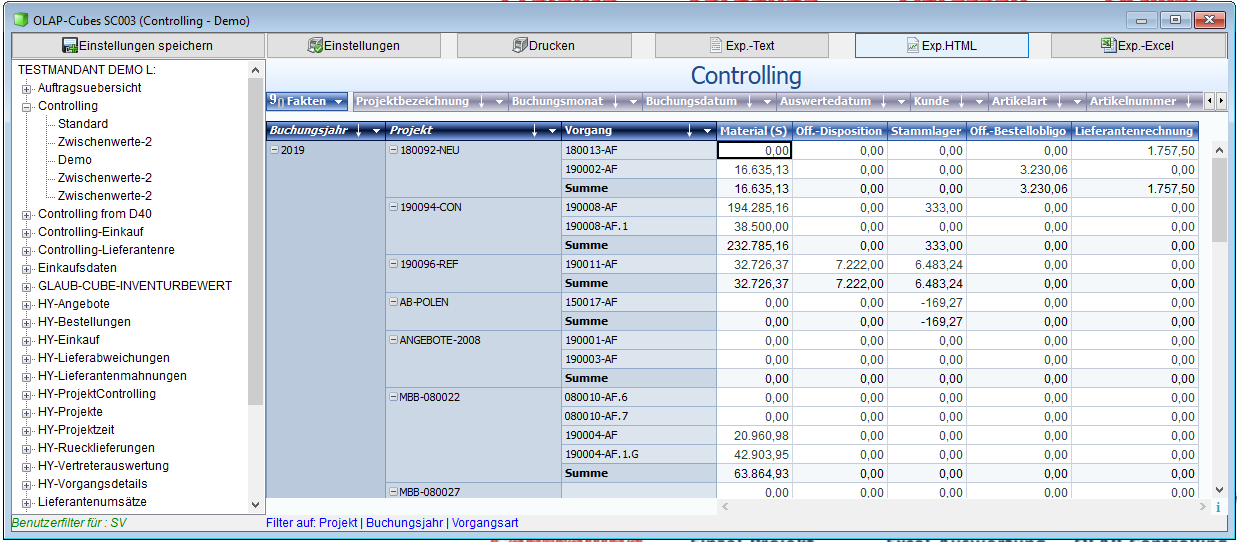Collapse the 2019 Buchungsjahr row
The image size is (1237, 542).
274,150
